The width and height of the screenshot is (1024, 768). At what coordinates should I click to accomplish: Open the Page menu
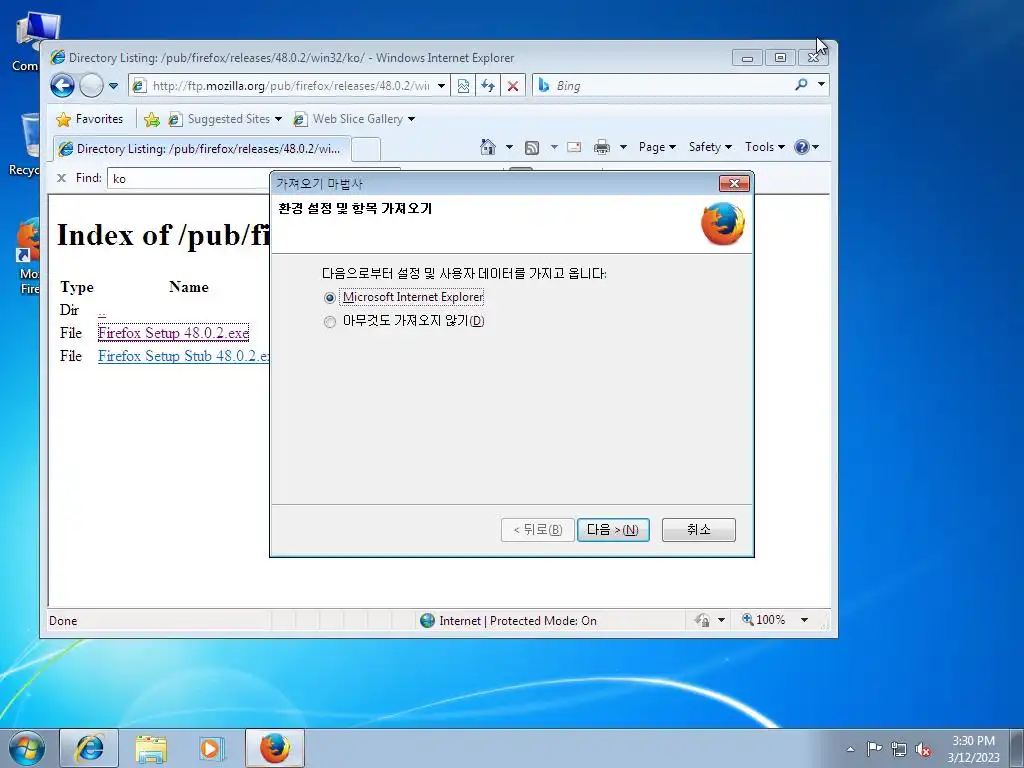[x=657, y=147]
